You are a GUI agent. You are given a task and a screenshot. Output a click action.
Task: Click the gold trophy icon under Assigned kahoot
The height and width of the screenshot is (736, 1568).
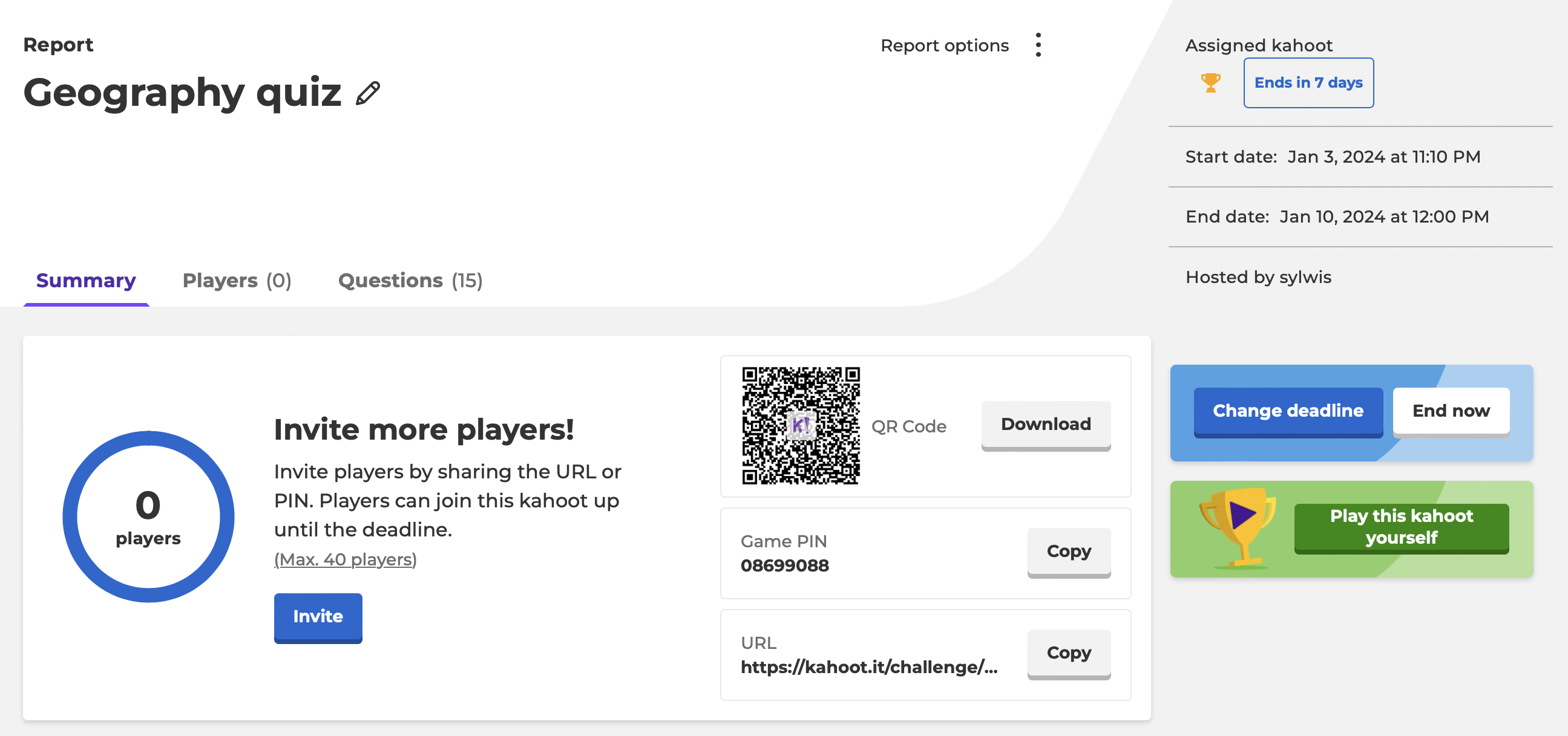[x=1210, y=82]
